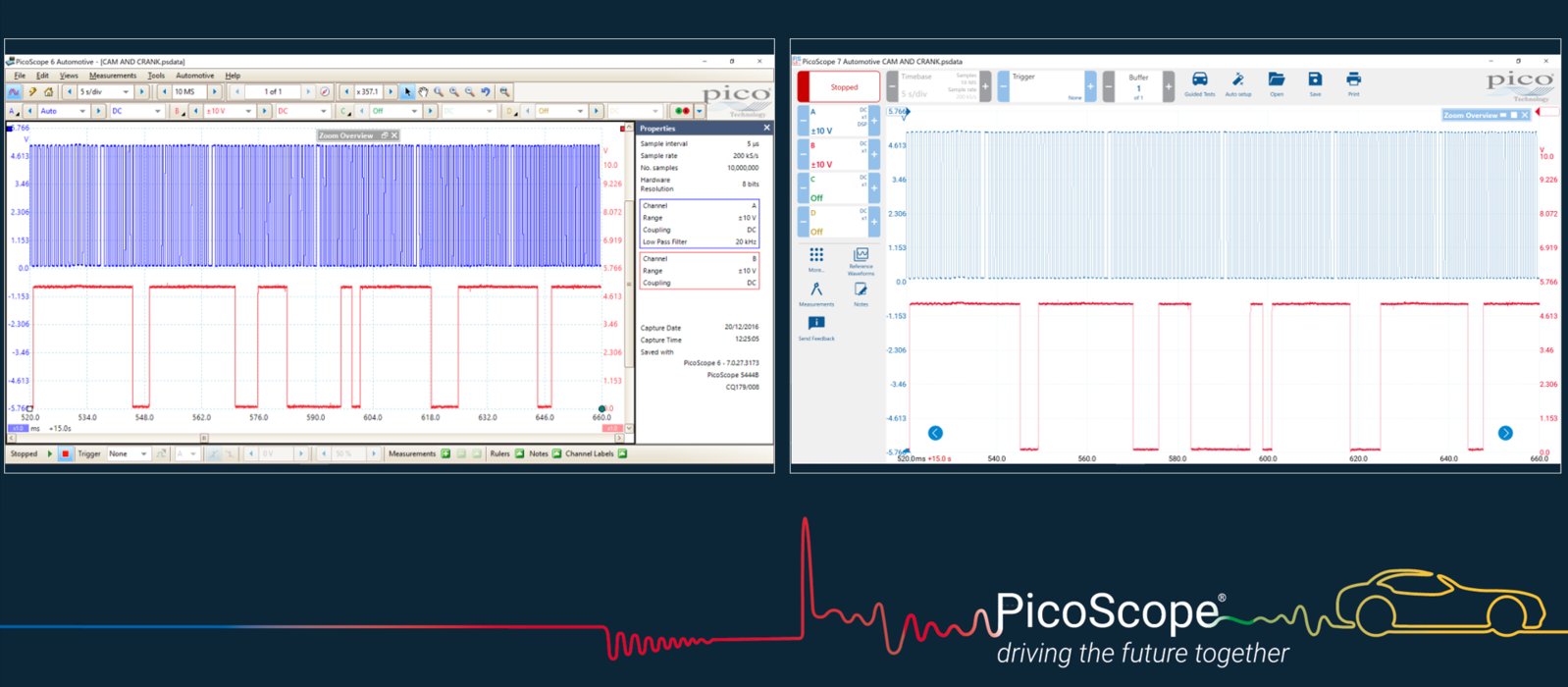Select the hand pan tool in PicoScope 6
This screenshot has height=687, width=1568.
[x=423, y=92]
